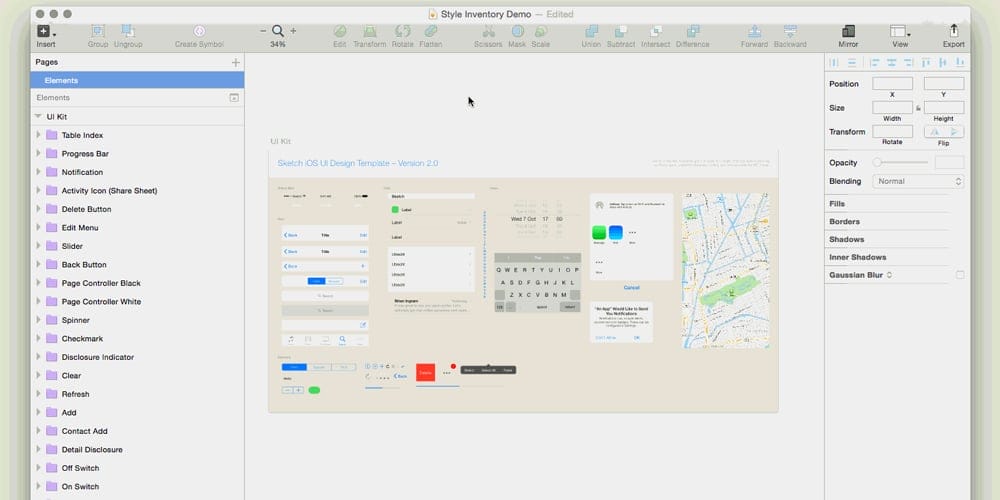Open the Gaussian Blur type dropdown
This screenshot has width=1000, height=500.
(889, 275)
